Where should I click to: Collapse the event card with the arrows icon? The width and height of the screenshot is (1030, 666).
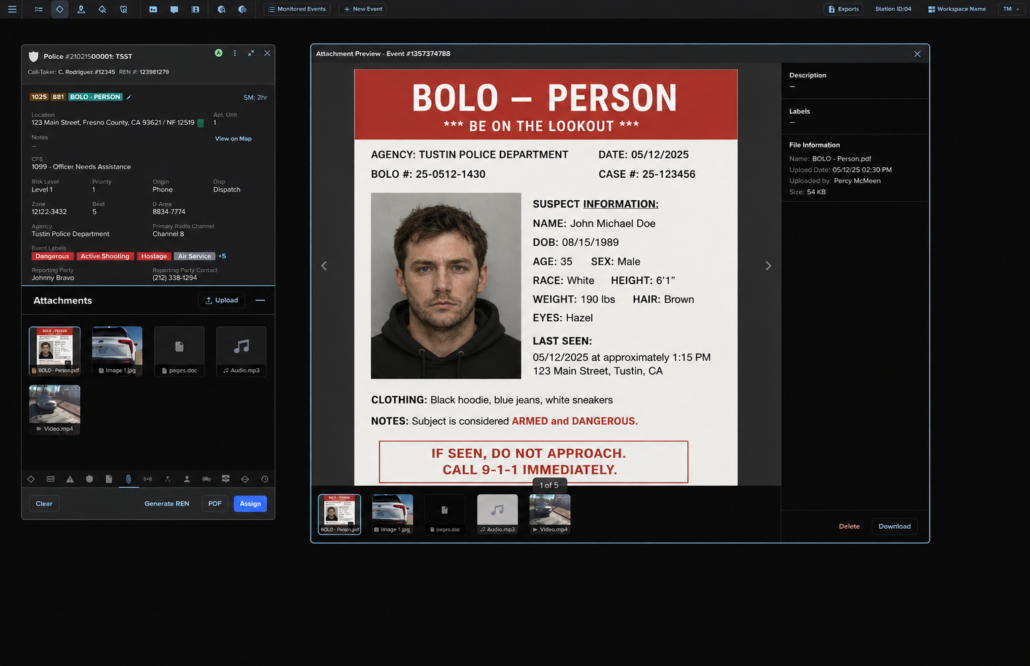pos(251,53)
